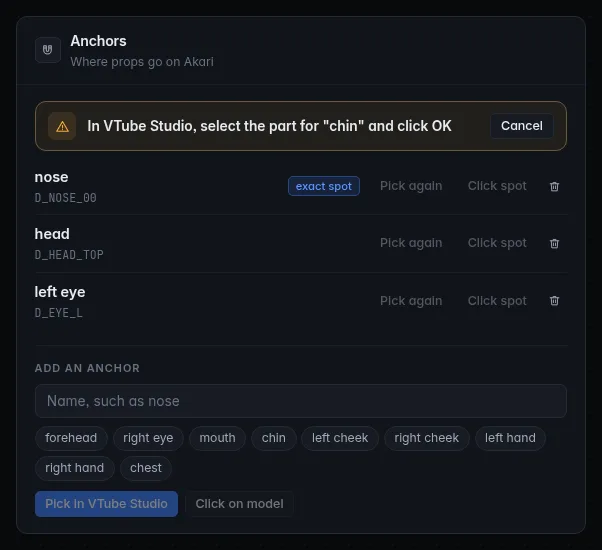
Task: Click the D_EYE_L part ID text
Action: pyautogui.click(x=59, y=313)
